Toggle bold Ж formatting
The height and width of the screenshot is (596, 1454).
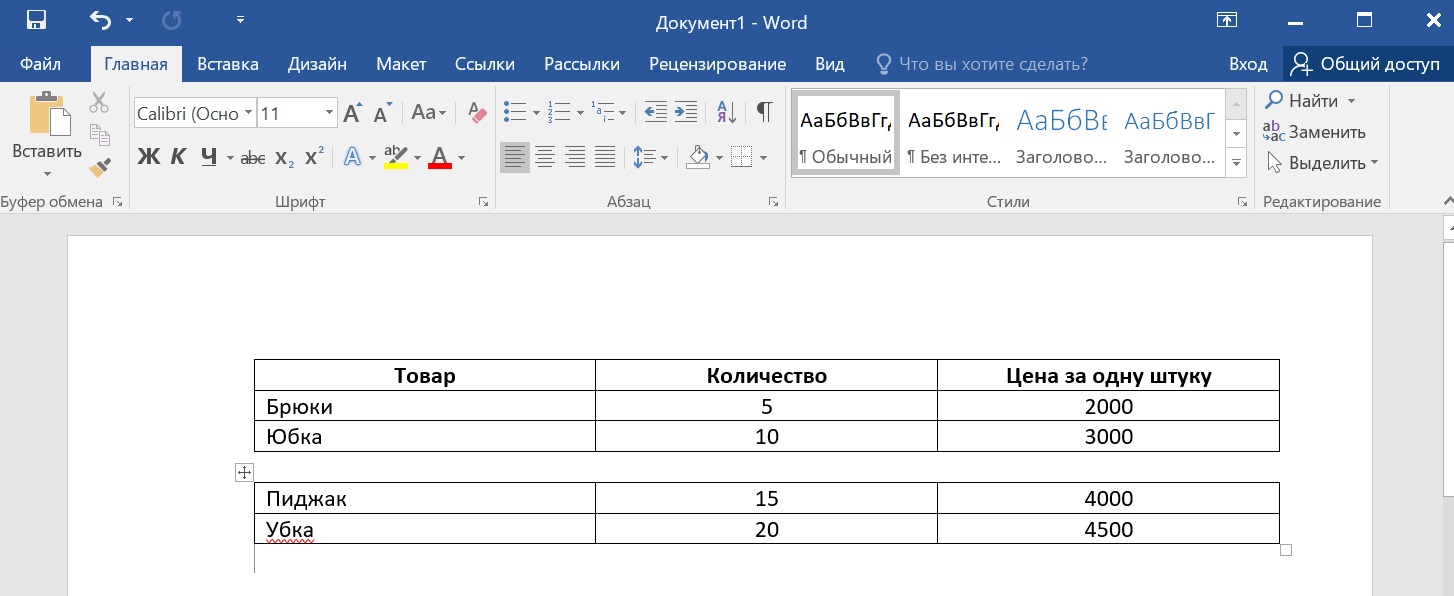148,157
